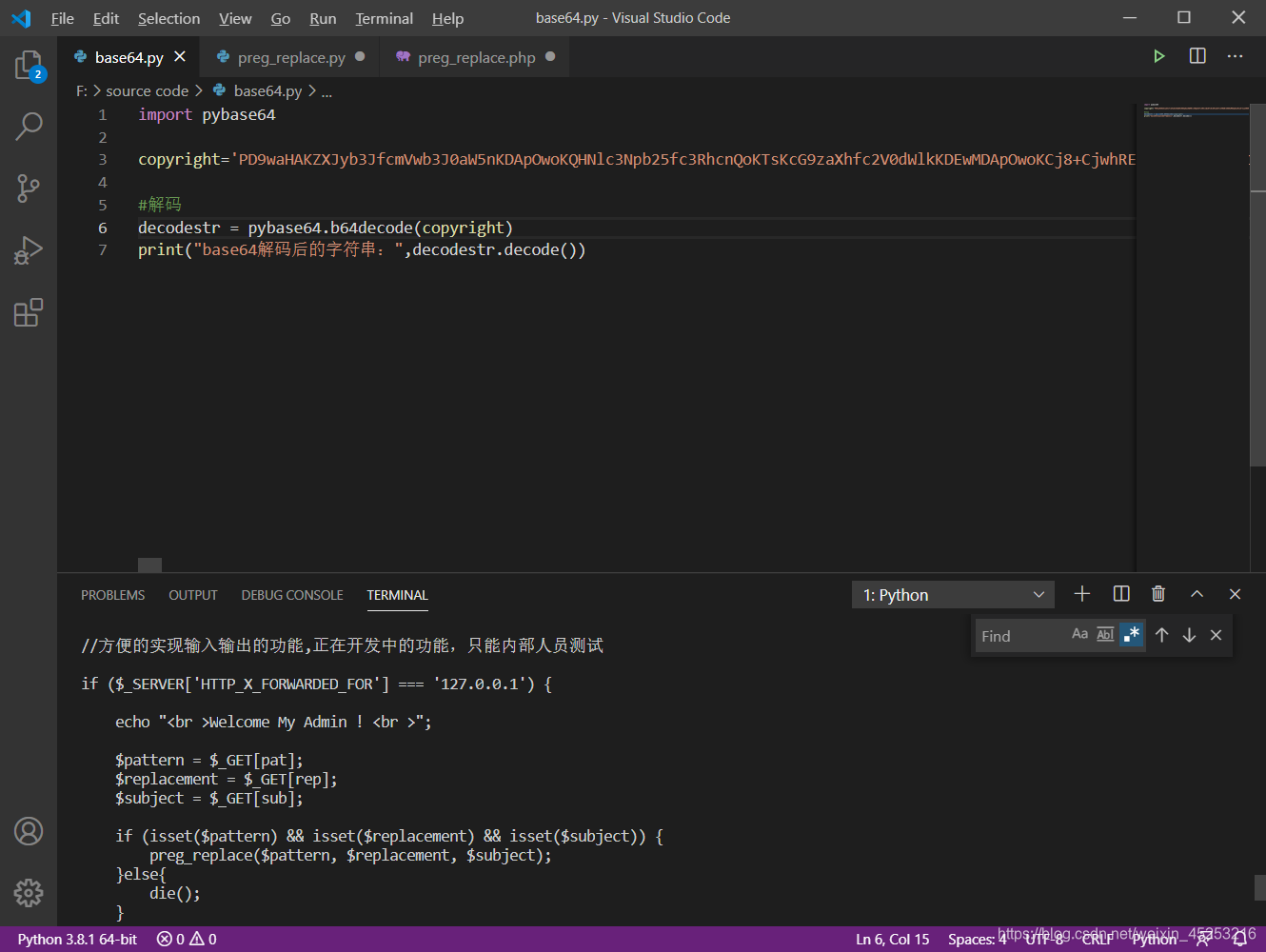Click line number 6 in gutter

coord(102,228)
